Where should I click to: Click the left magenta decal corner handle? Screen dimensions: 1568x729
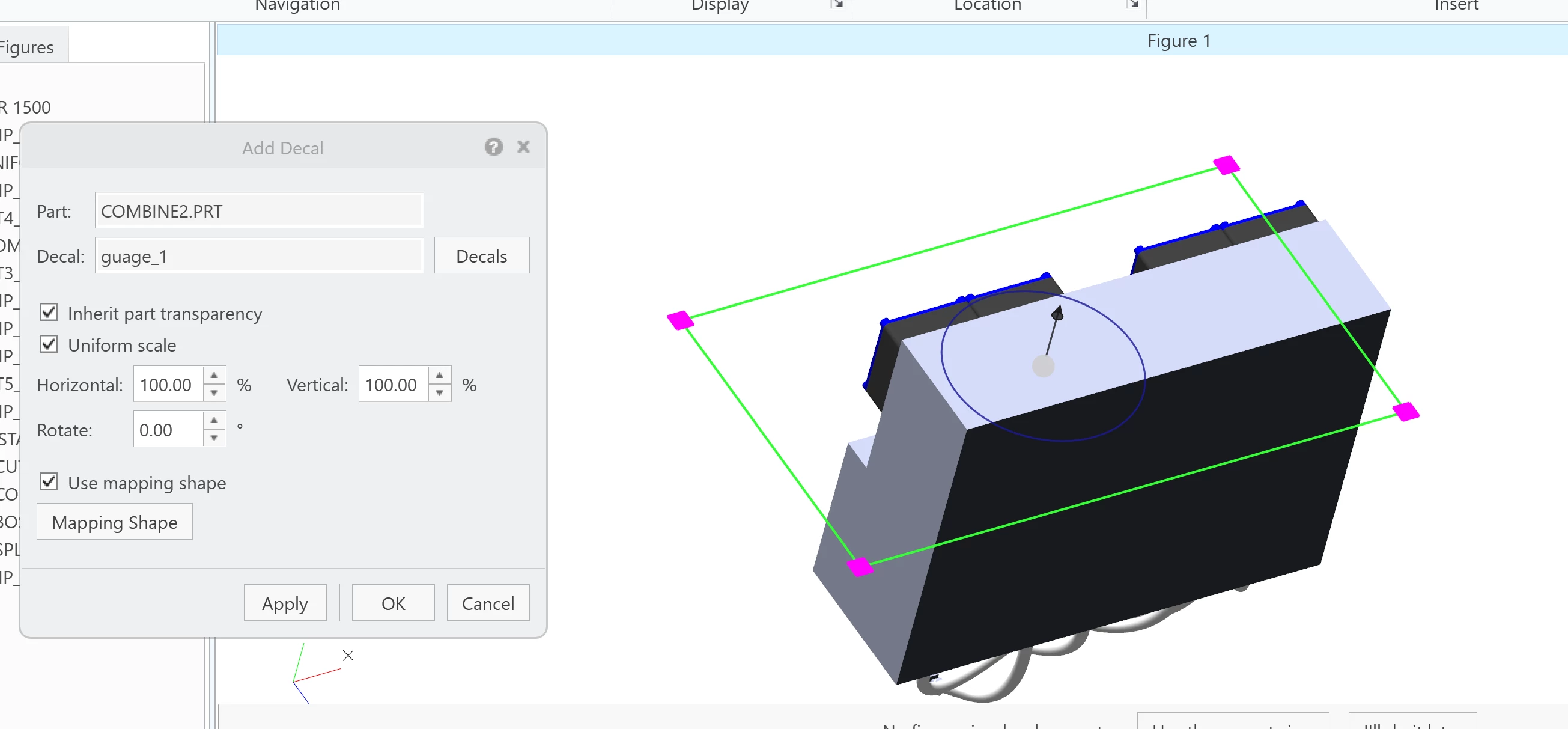pos(681,320)
